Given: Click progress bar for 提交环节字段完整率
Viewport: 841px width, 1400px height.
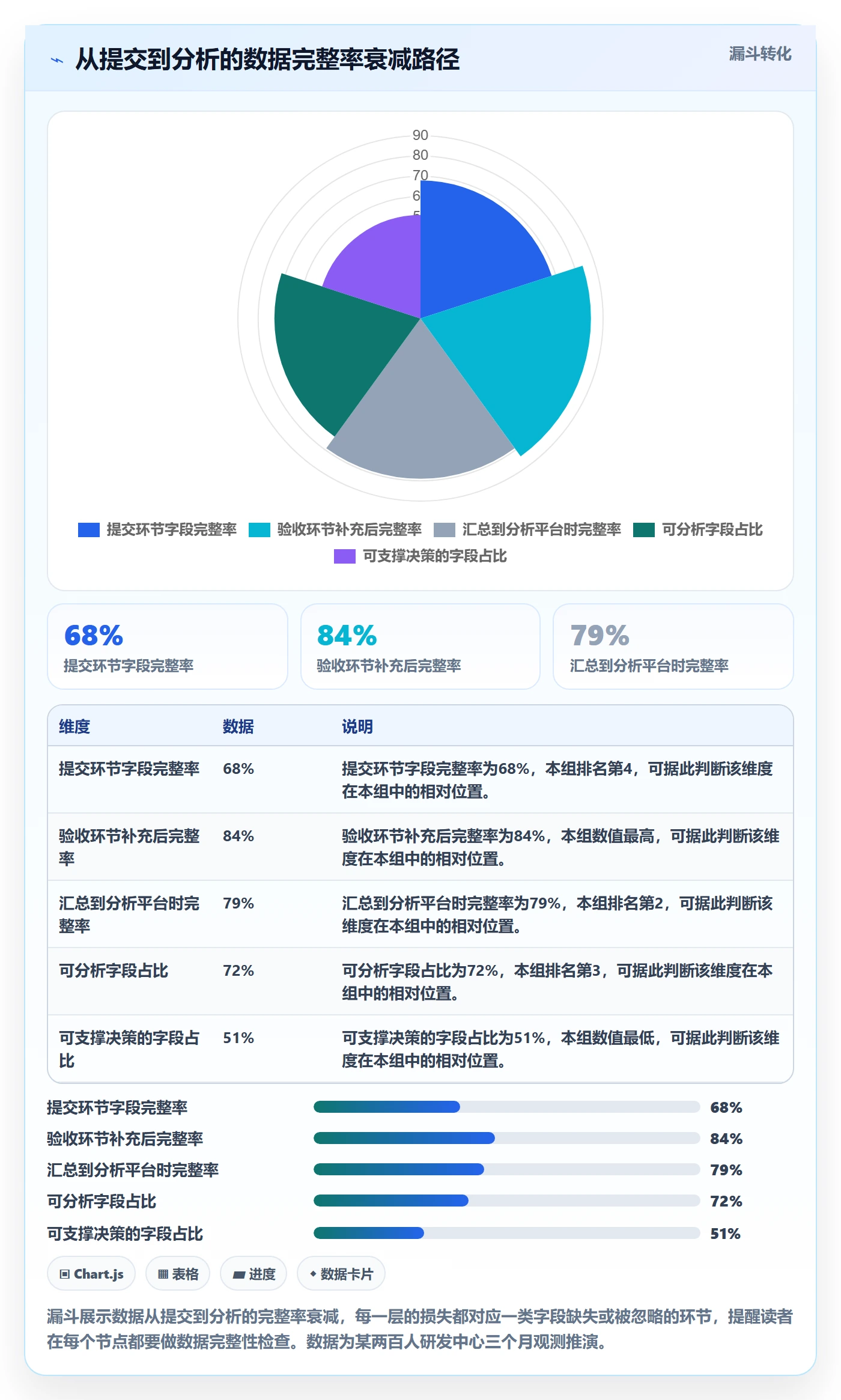Looking at the screenshot, I should click(x=506, y=1107).
